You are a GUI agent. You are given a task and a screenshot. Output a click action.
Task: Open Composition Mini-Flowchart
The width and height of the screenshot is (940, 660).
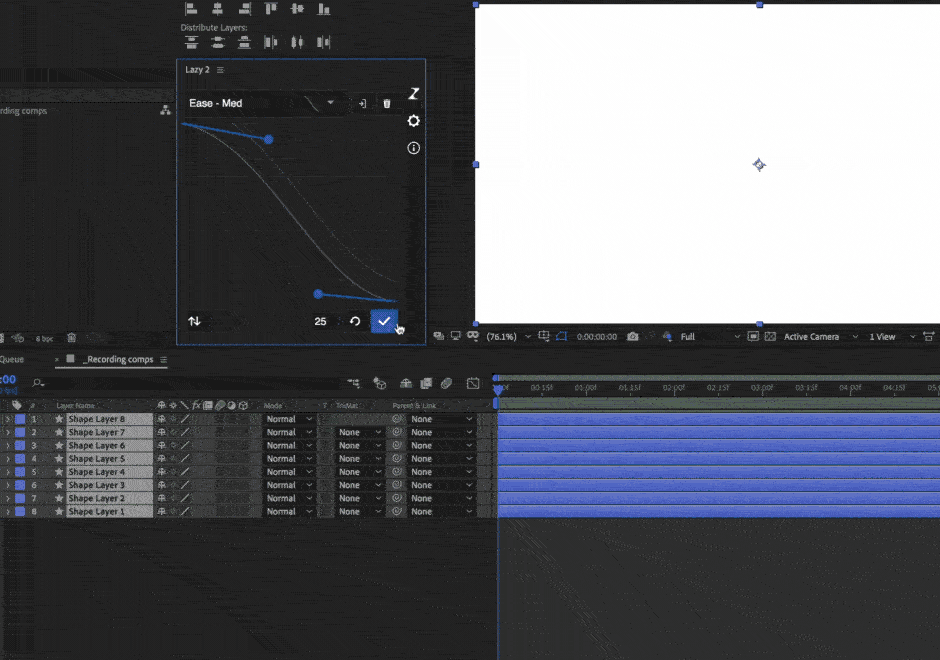click(354, 383)
